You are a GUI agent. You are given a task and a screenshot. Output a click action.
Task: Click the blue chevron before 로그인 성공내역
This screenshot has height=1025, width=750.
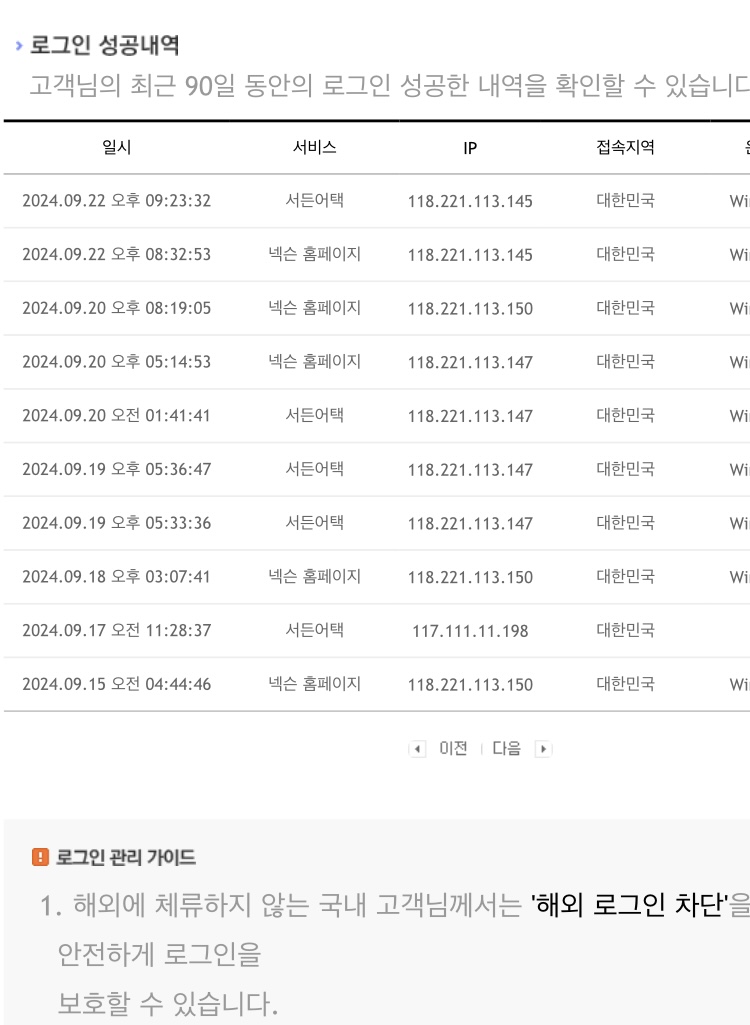pos(19,46)
